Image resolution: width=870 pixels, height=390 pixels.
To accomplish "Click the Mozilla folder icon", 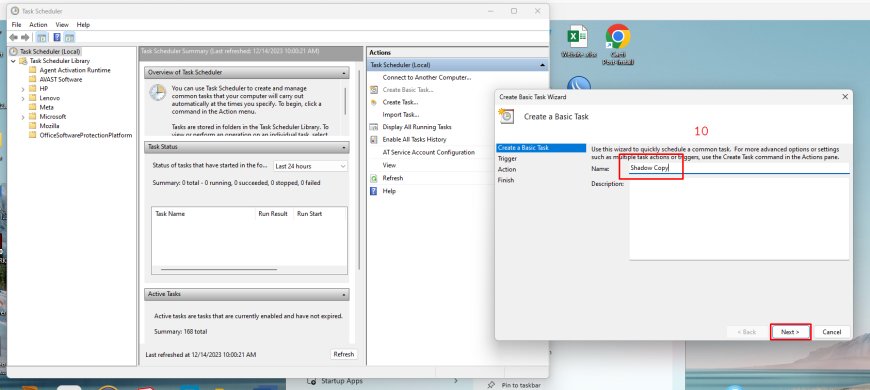I will click(32, 126).
